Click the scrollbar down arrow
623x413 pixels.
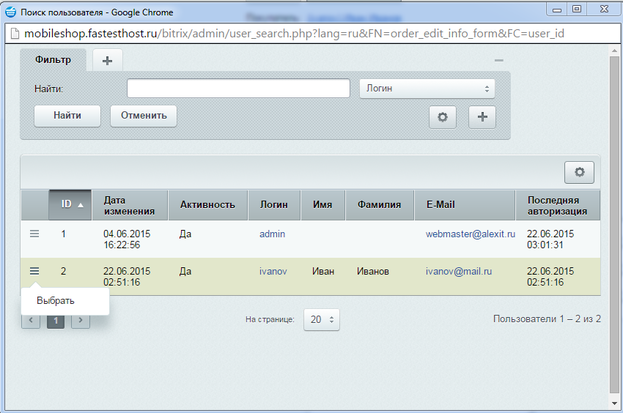[615, 403]
